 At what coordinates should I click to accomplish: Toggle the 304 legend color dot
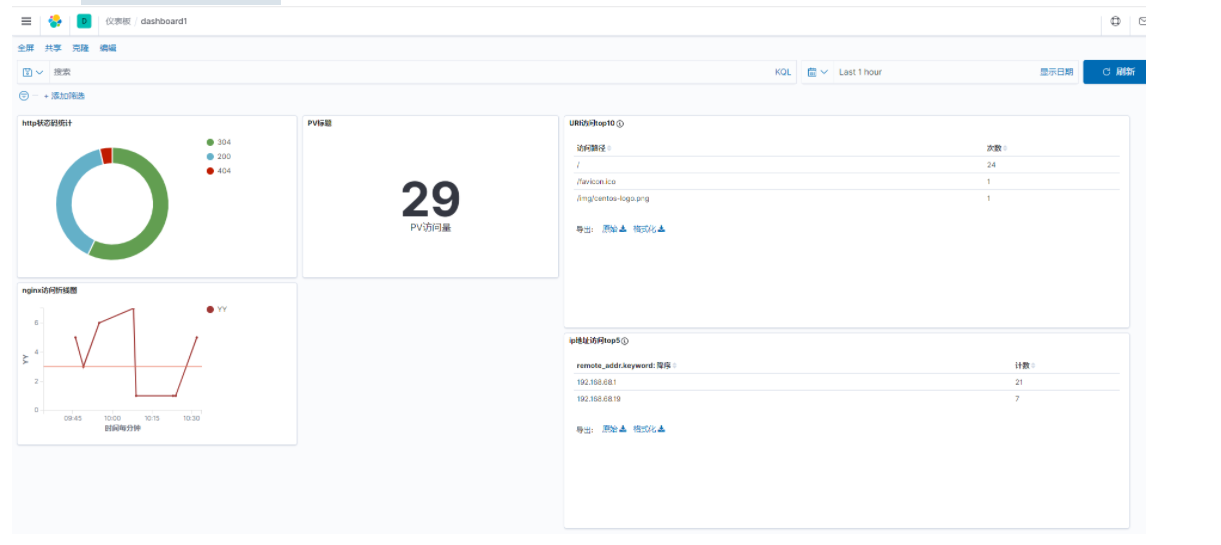click(210, 142)
